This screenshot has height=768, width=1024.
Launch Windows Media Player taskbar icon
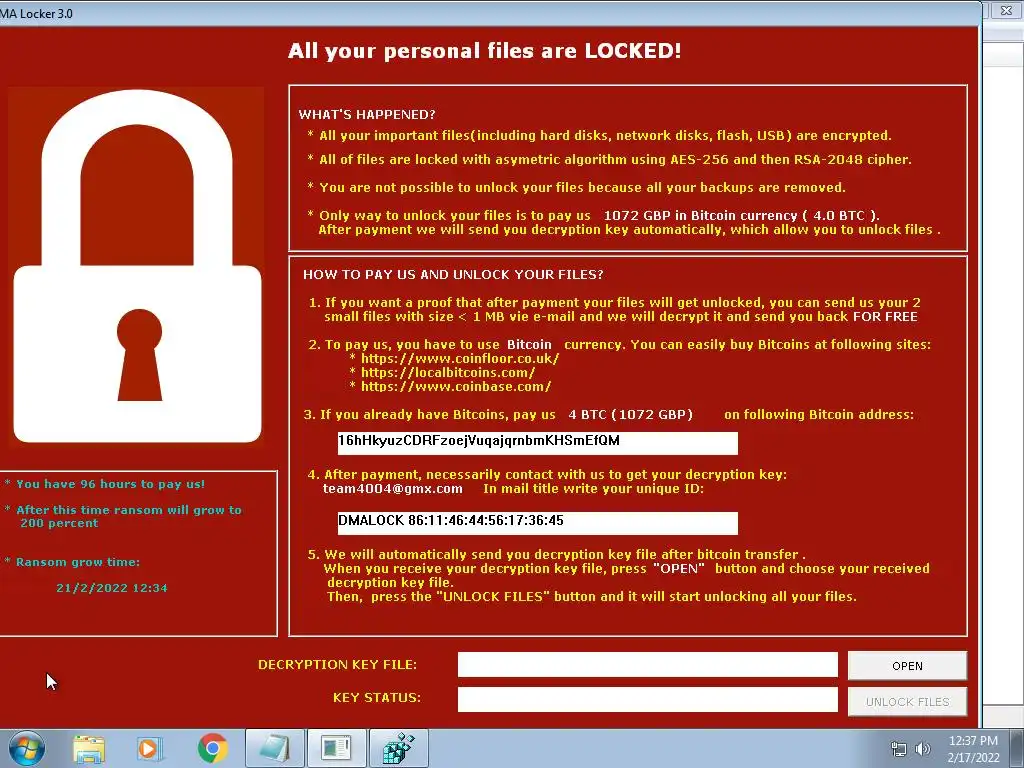tap(150, 748)
